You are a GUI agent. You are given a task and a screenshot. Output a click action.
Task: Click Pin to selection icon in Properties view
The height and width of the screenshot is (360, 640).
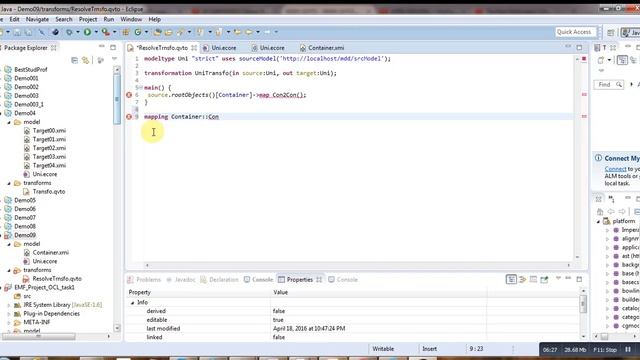pyautogui.click(x=544, y=279)
